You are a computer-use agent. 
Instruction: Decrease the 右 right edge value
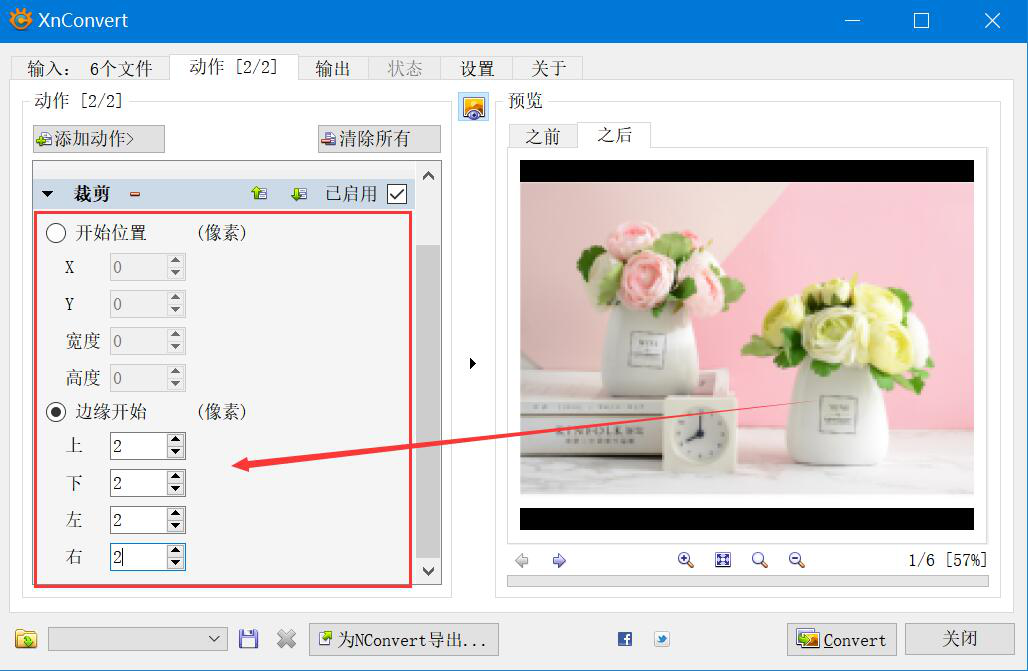[175, 563]
